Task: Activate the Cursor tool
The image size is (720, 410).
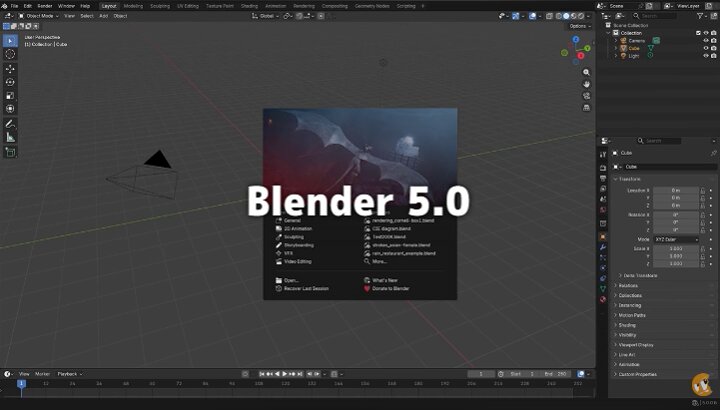Action: tap(10, 54)
